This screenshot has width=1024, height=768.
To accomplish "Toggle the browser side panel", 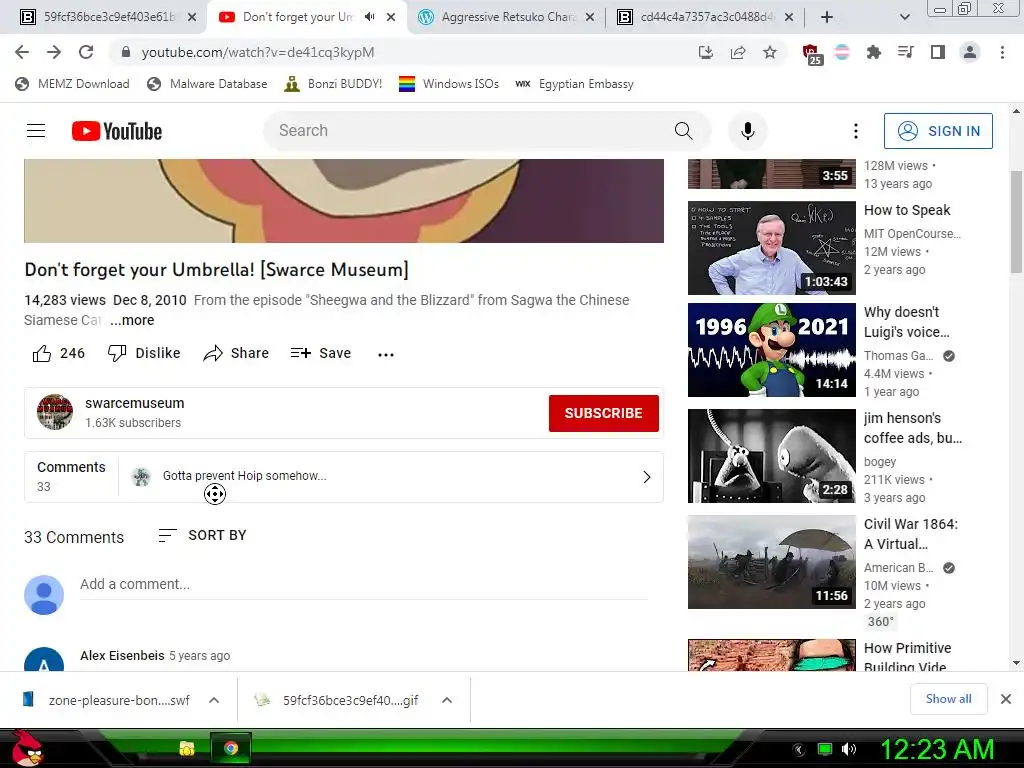I will click(938, 52).
